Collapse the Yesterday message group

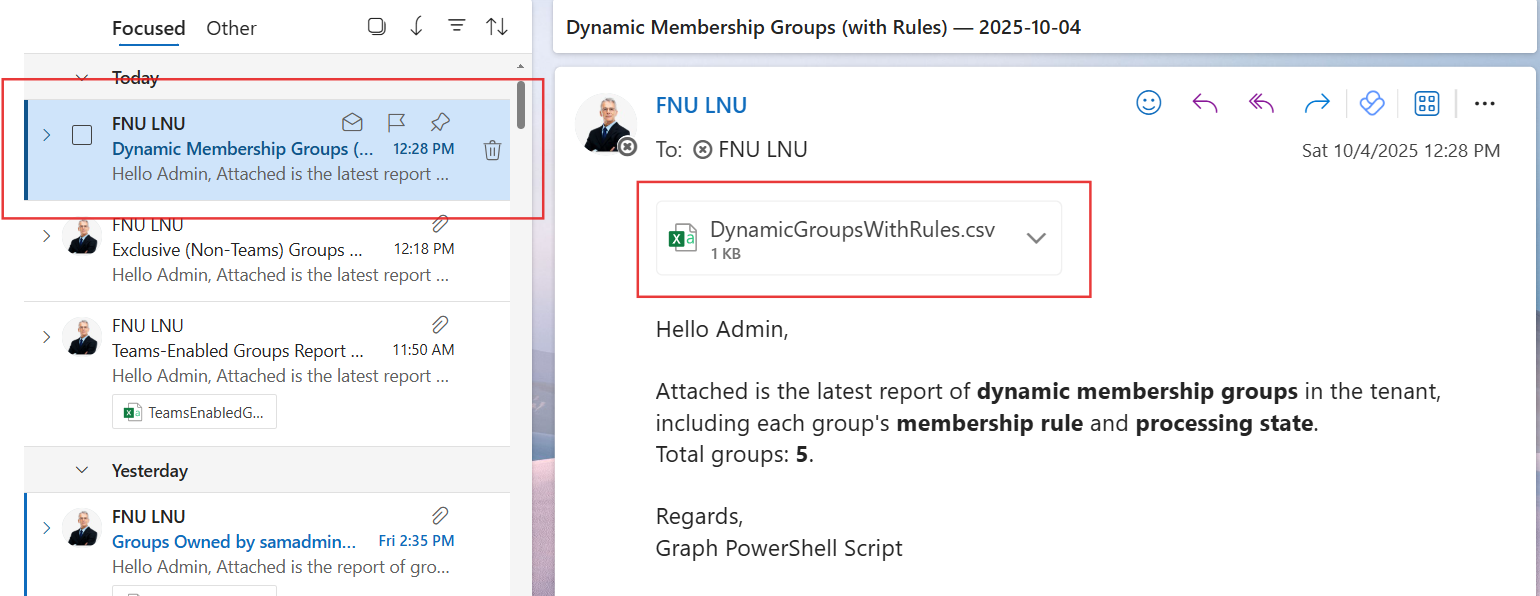point(82,470)
